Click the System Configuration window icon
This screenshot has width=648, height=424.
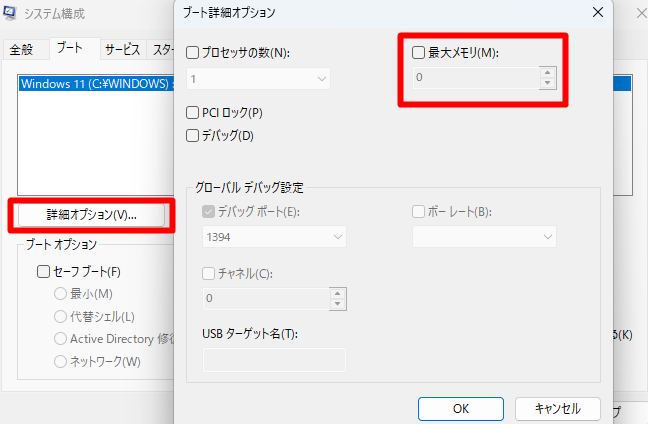[x=10, y=13]
